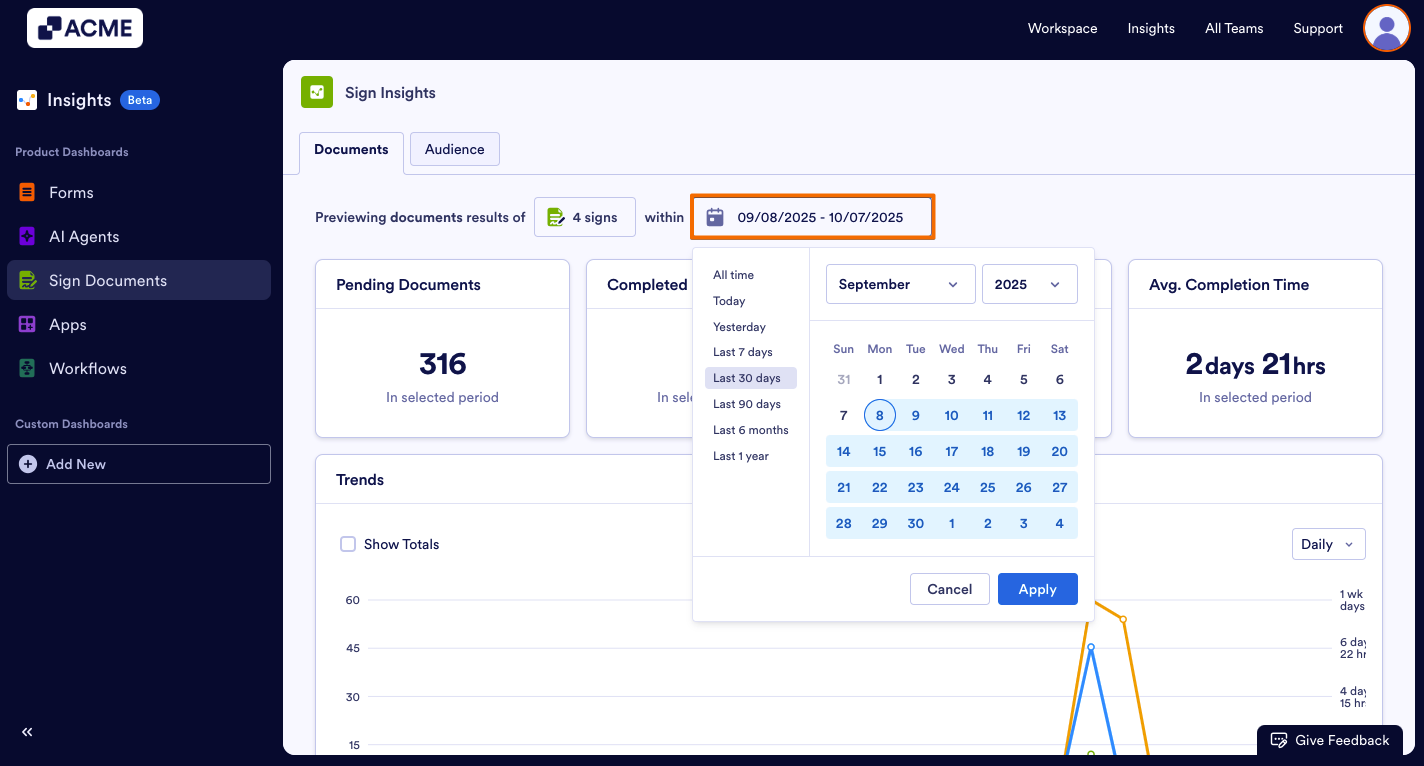Viewport: 1424px width, 766px height.
Task: Switch date preset to All time
Action: [731, 274]
